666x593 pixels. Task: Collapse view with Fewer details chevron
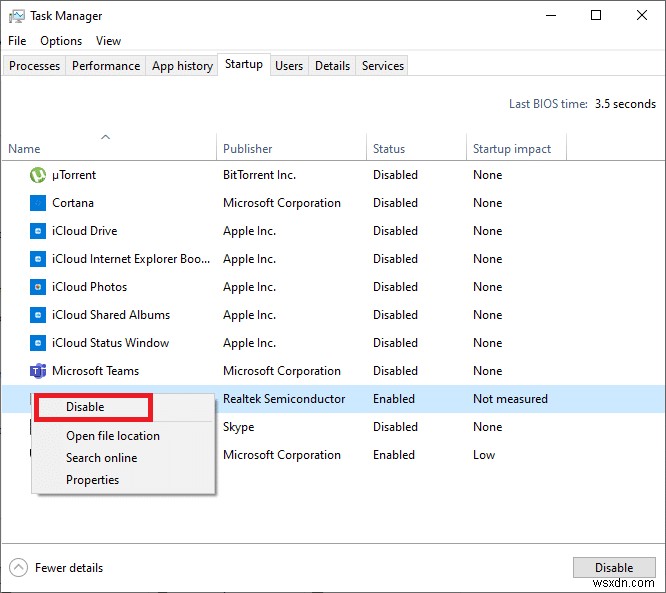[x=17, y=567]
